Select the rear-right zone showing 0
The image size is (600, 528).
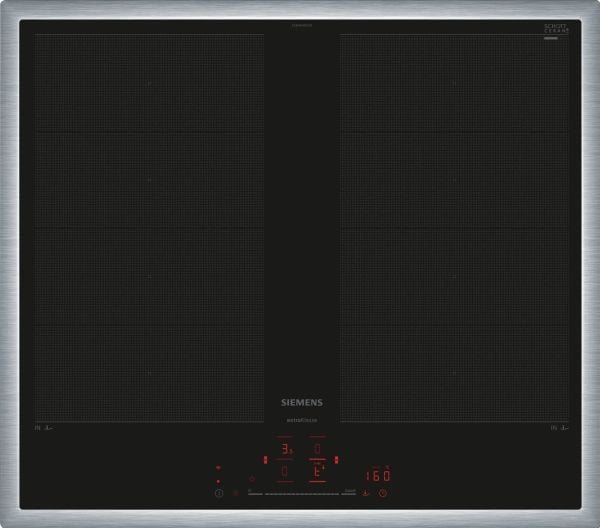(x=317, y=449)
